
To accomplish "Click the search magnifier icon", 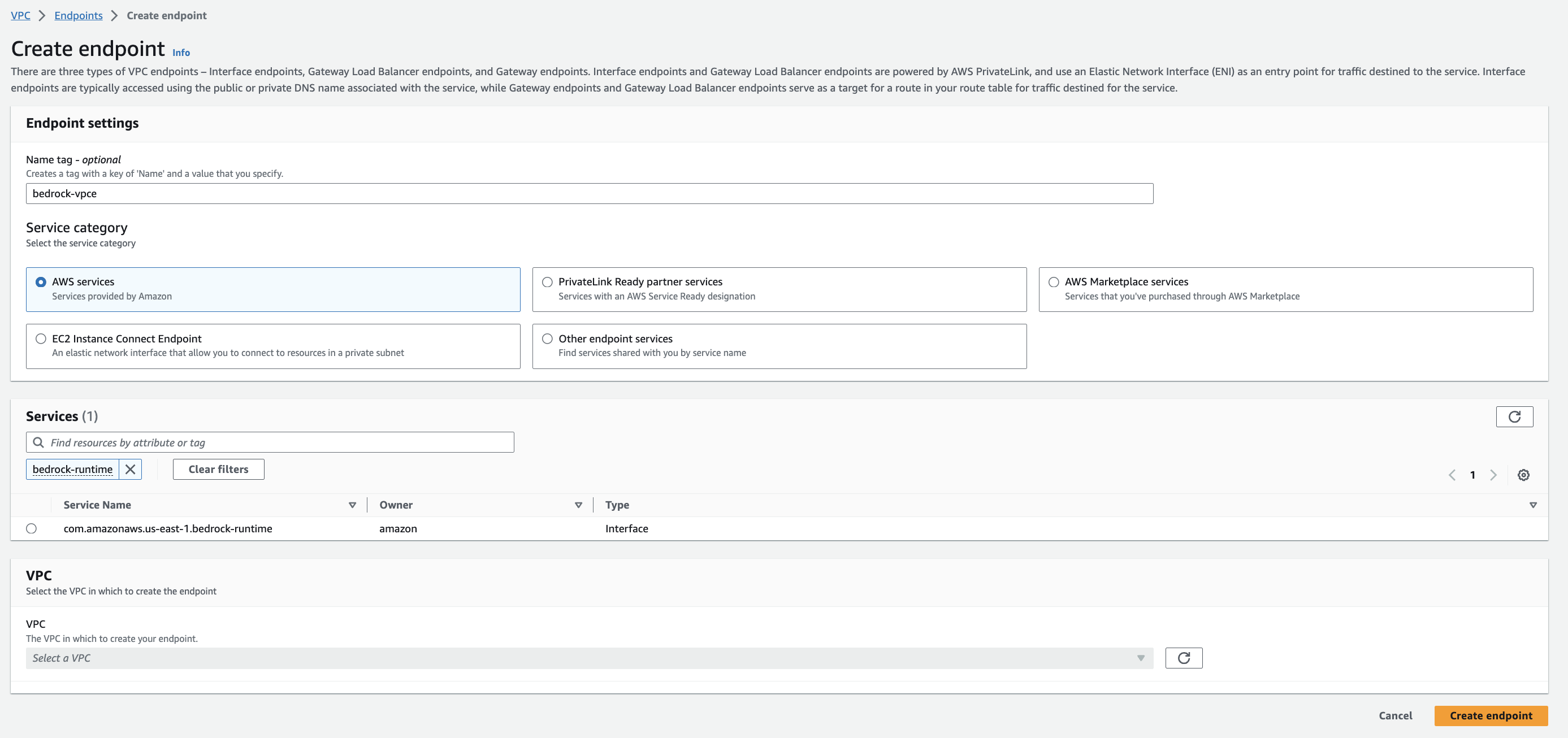I will pos(38,442).
